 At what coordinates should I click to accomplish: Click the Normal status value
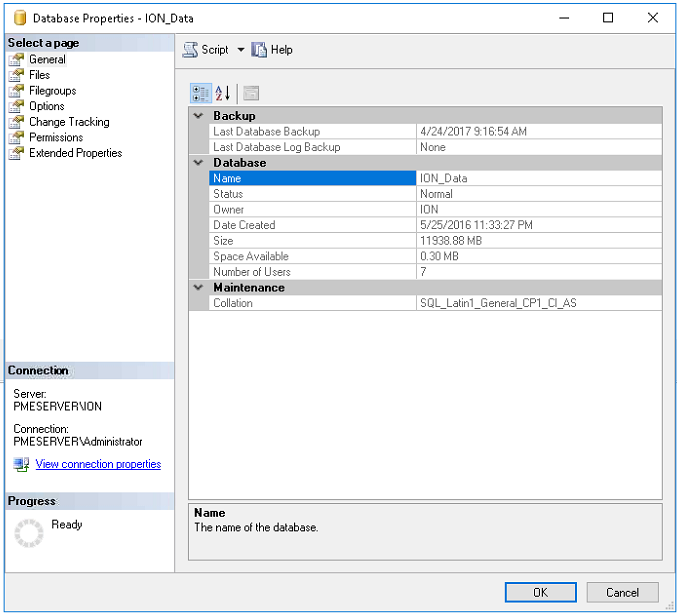point(436,193)
